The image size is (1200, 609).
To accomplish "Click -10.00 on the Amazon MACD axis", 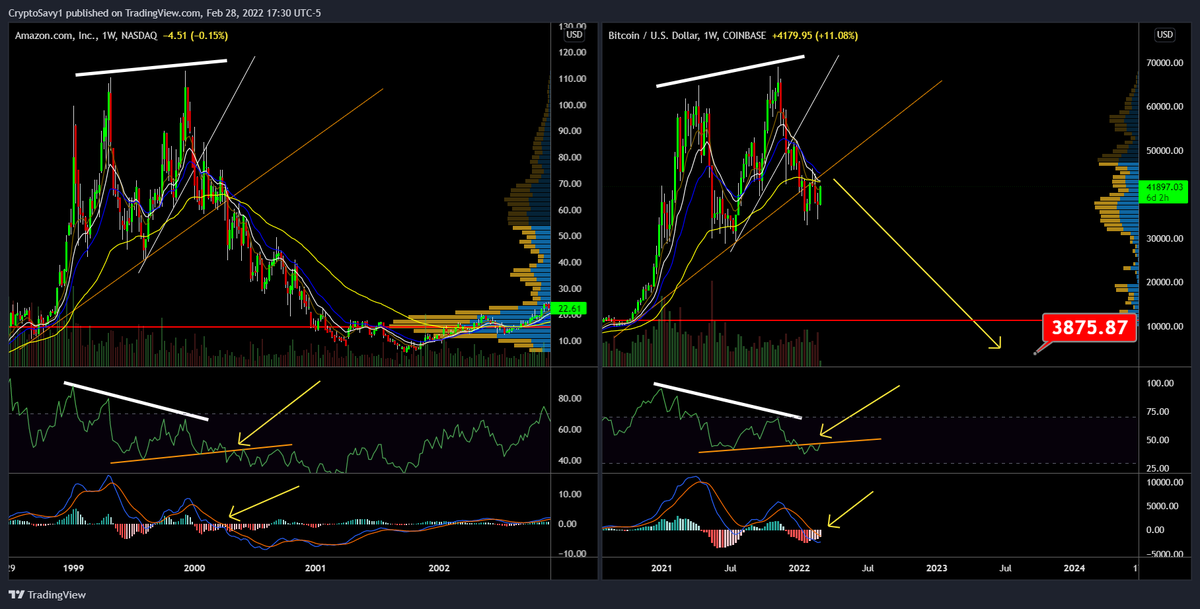I will (x=573, y=553).
